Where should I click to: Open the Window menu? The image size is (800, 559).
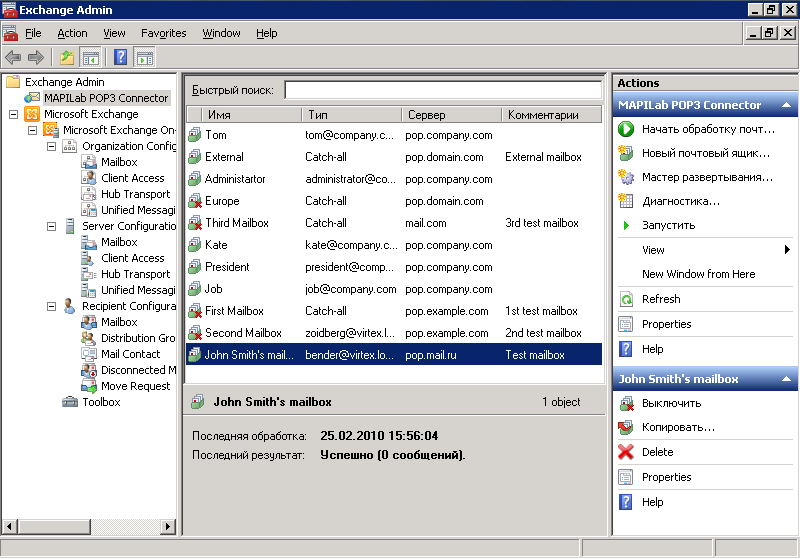(x=221, y=33)
